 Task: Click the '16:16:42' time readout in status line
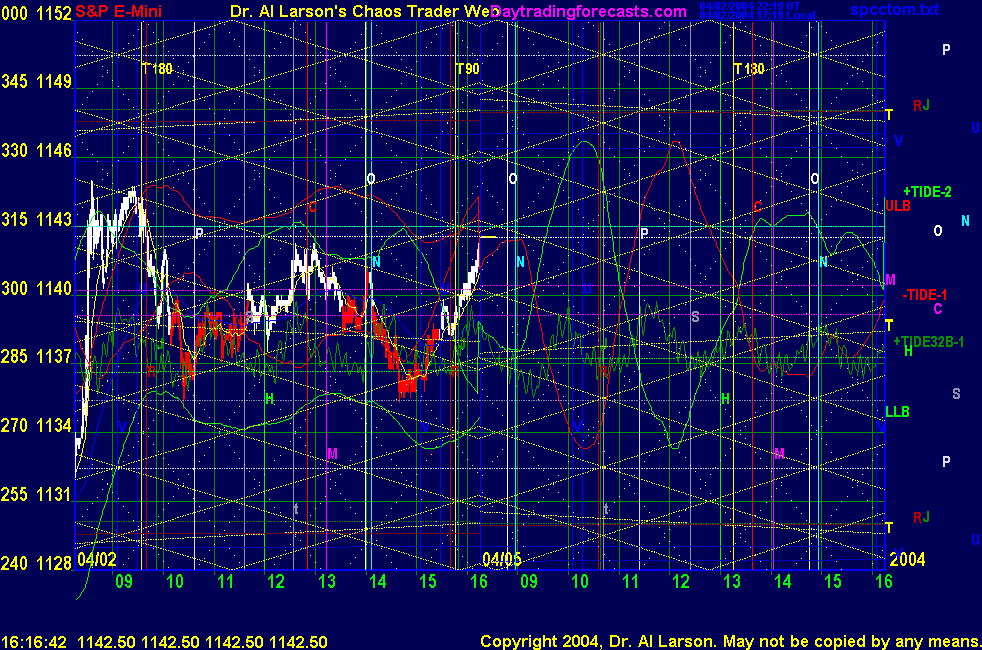(x=34, y=642)
